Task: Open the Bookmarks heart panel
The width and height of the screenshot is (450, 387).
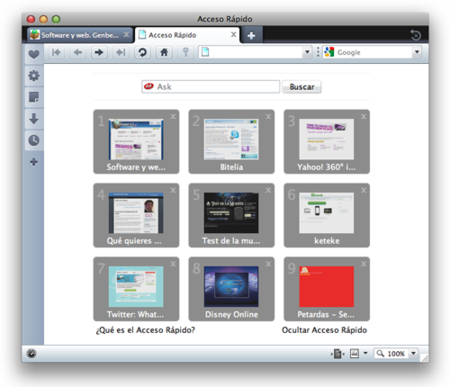Action: click(x=34, y=54)
